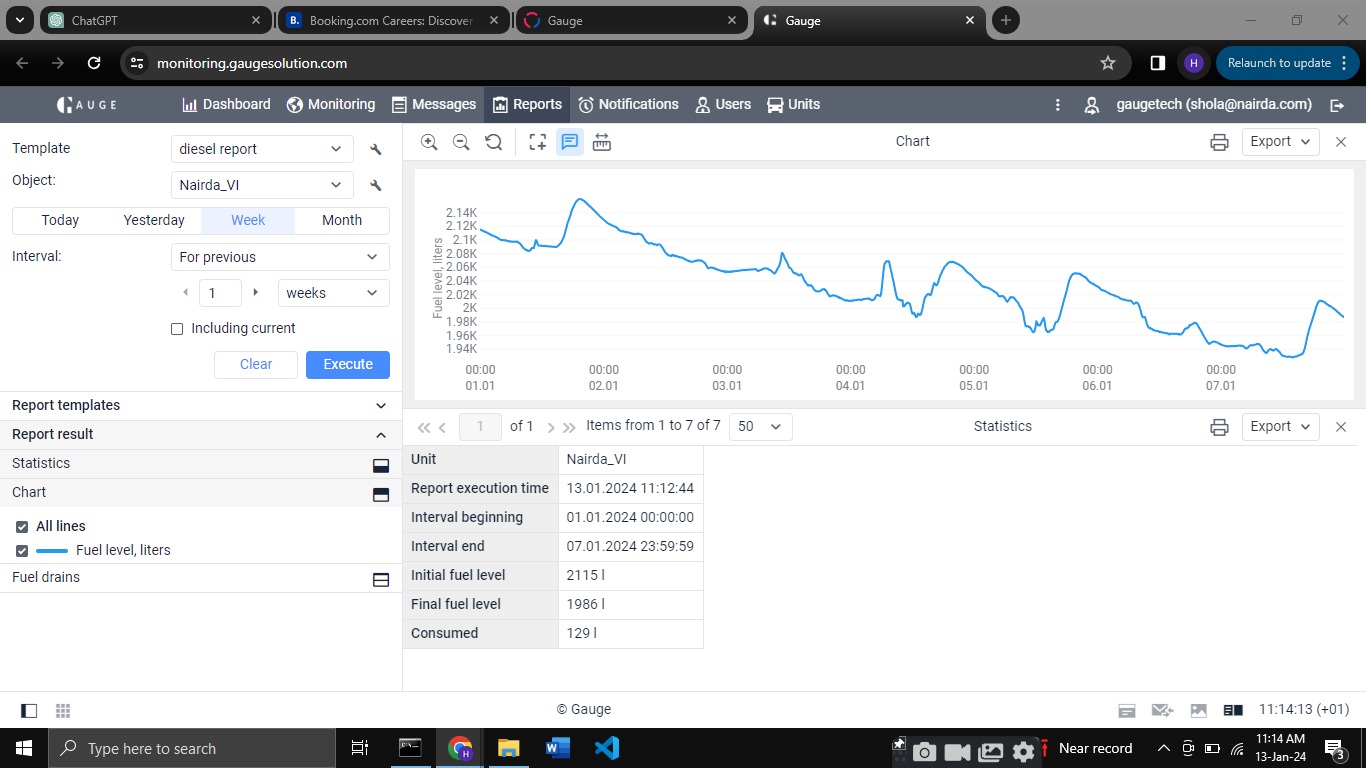Zoom out on the chart
This screenshot has width=1366, height=768.
461,142
